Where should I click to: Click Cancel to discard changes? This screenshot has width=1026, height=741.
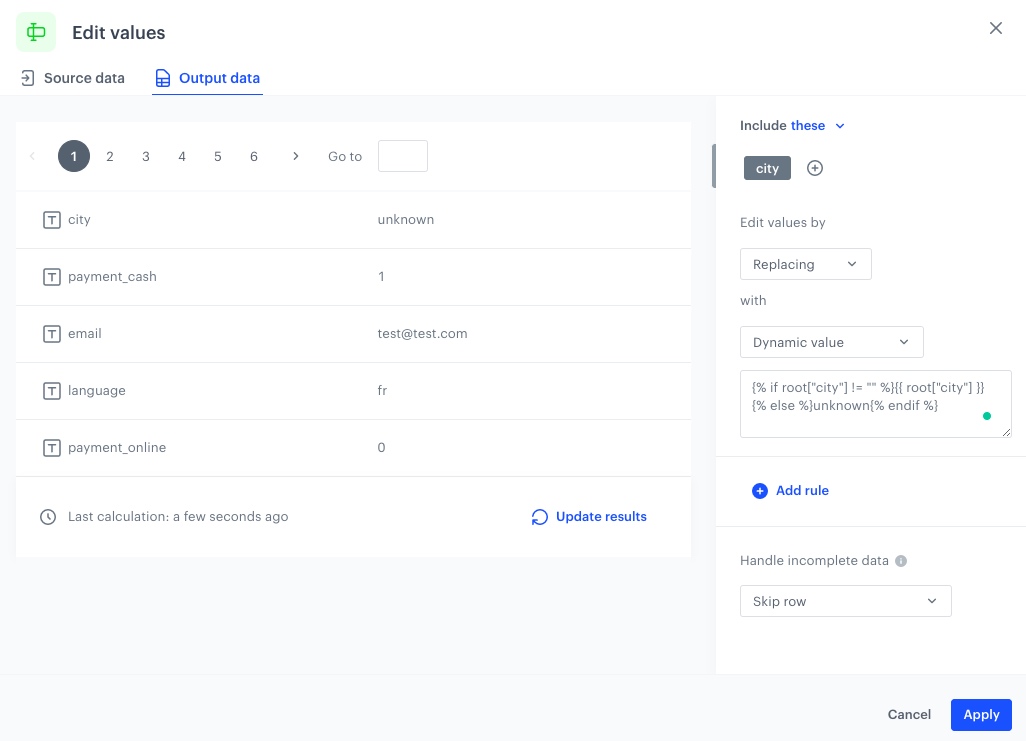pos(909,714)
